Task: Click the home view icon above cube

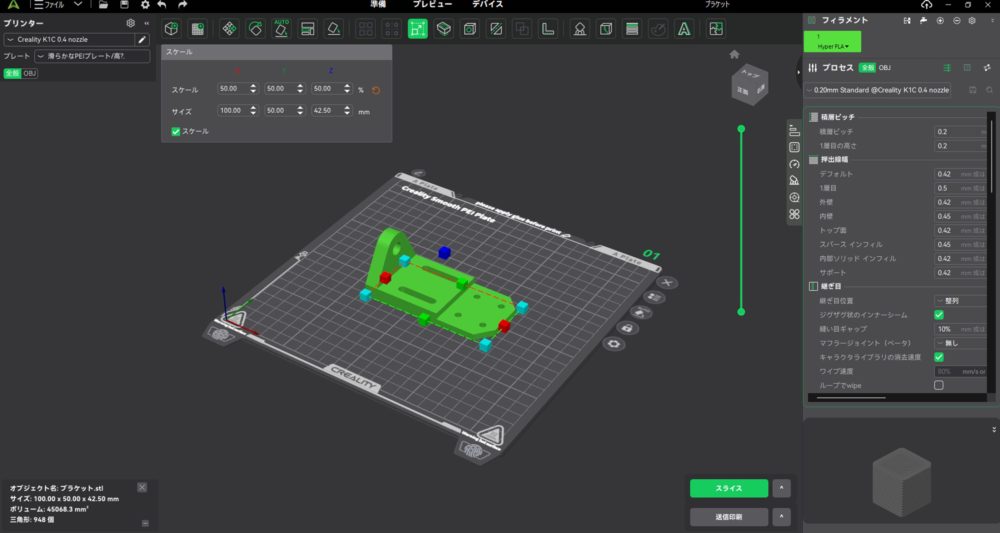Action: point(735,54)
